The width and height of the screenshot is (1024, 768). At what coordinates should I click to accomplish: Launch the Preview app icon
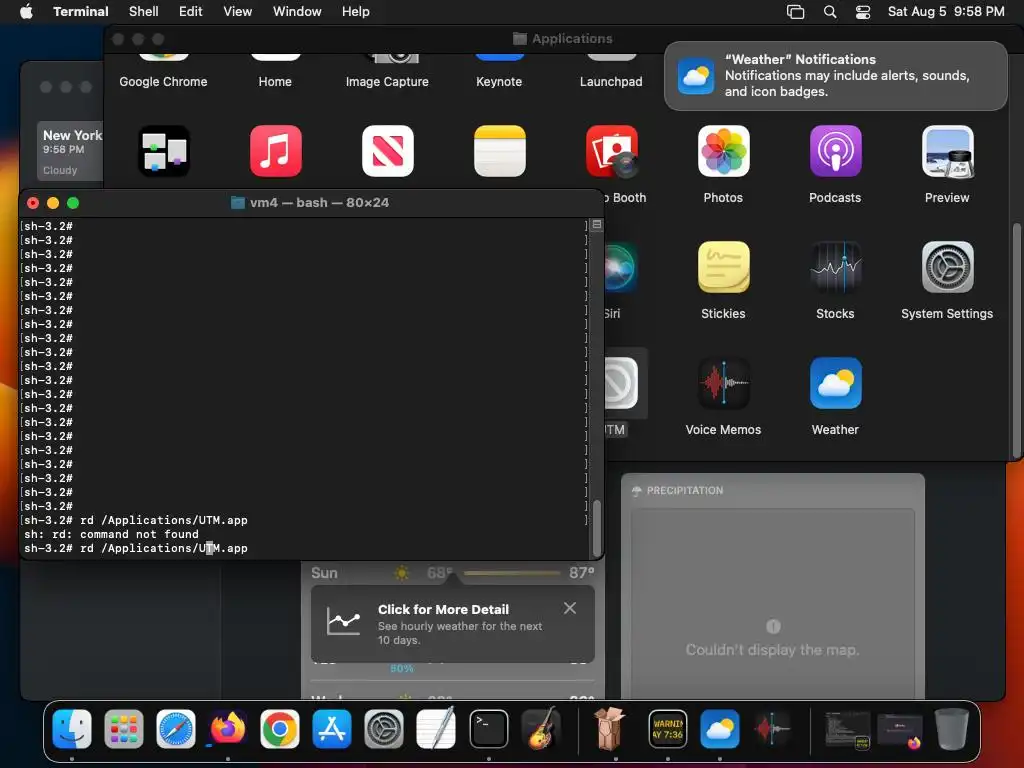click(948, 151)
